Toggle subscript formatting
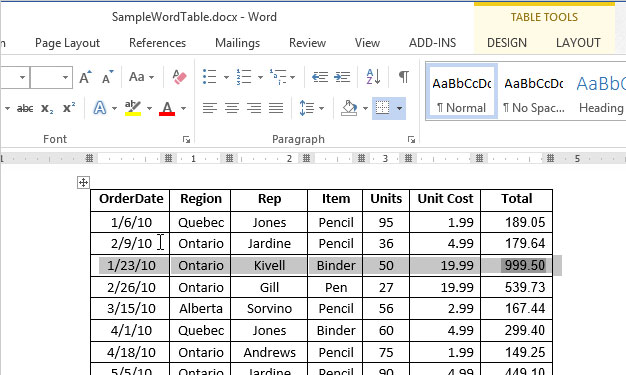This screenshot has height=375, width=626. click(47, 108)
